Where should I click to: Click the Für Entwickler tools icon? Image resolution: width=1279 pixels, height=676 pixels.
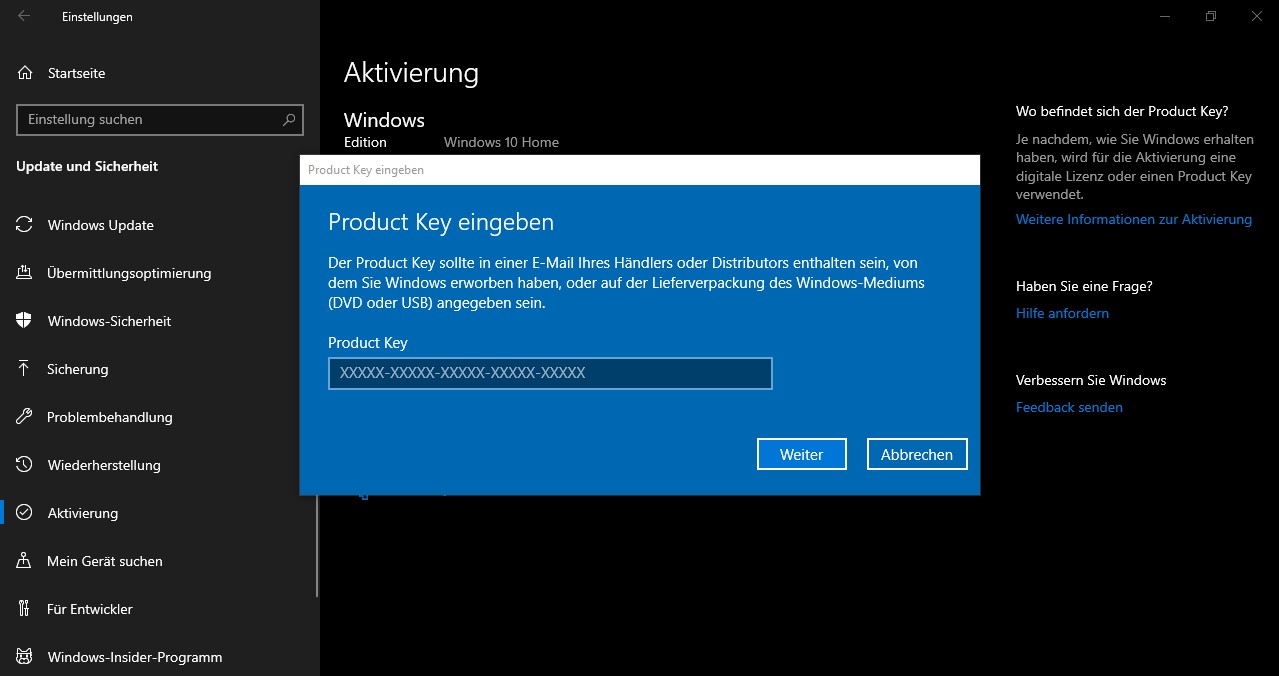click(x=24, y=609)
